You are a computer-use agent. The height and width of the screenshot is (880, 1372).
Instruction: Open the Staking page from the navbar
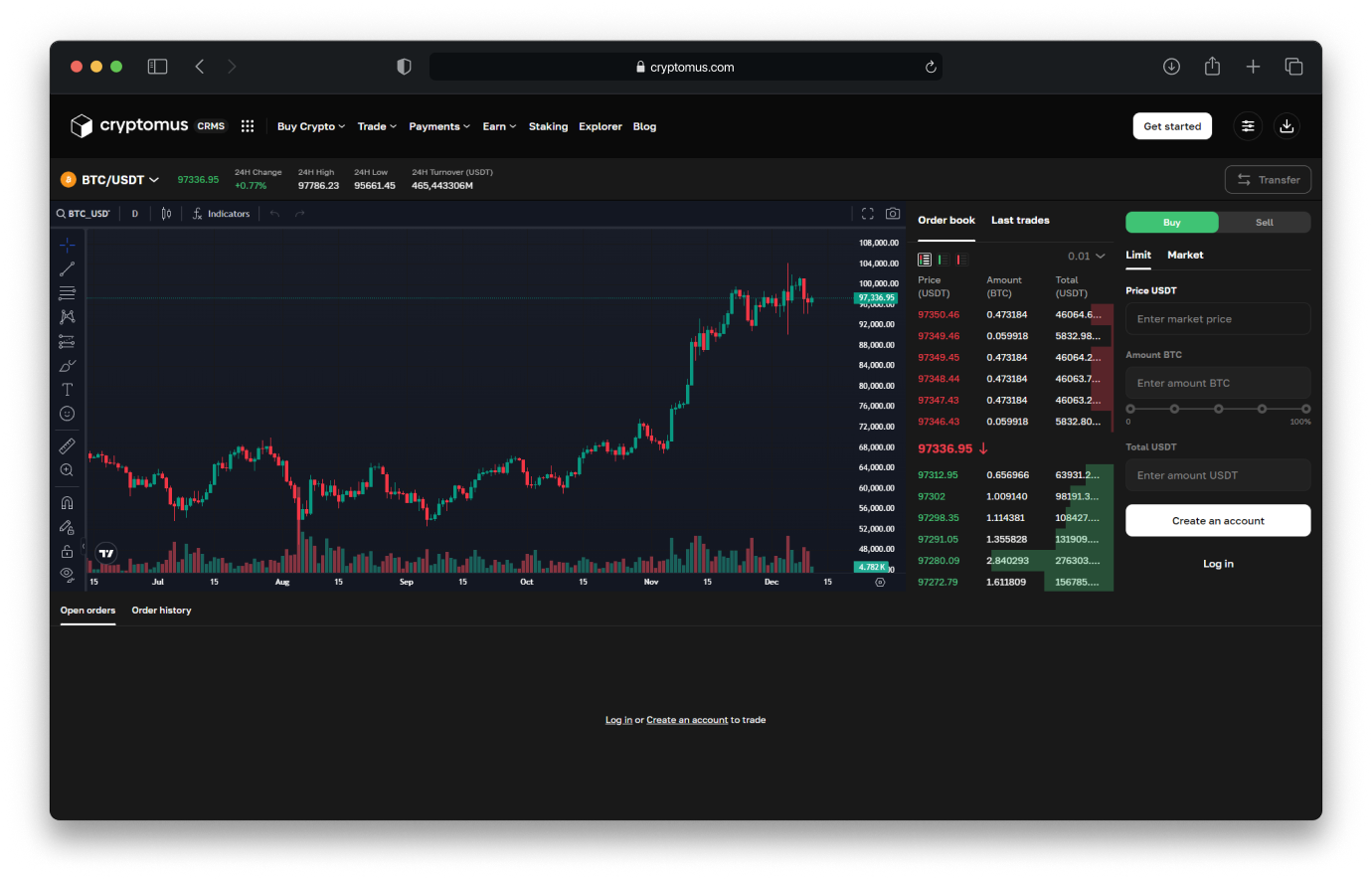[548, 126]
